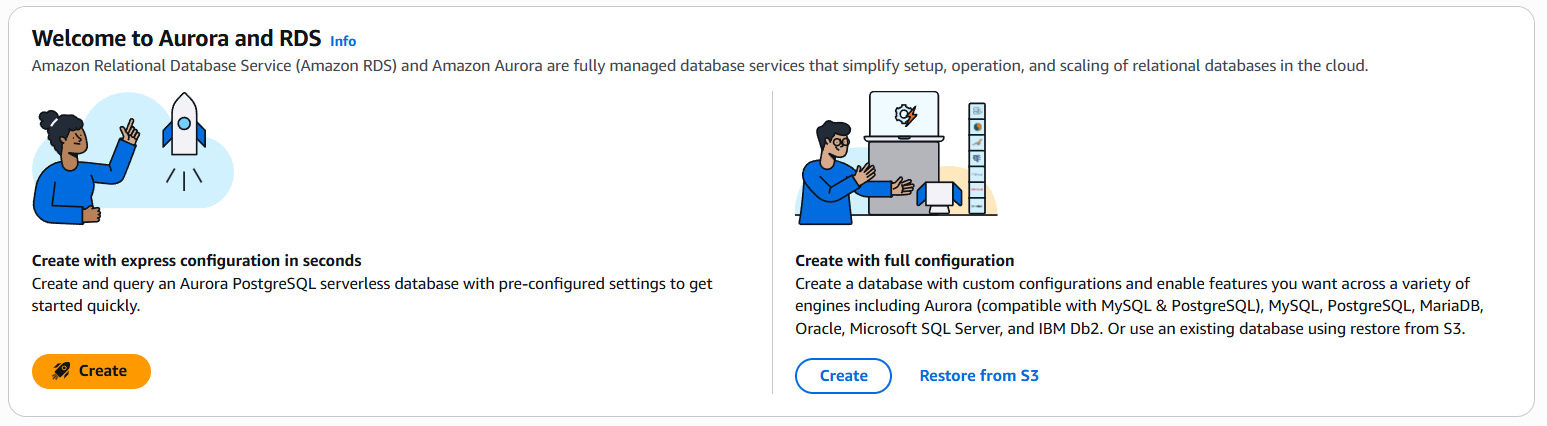Click the "Create with express configuration in seconds" title
1547x426 pixels.
tap(197, 260)
